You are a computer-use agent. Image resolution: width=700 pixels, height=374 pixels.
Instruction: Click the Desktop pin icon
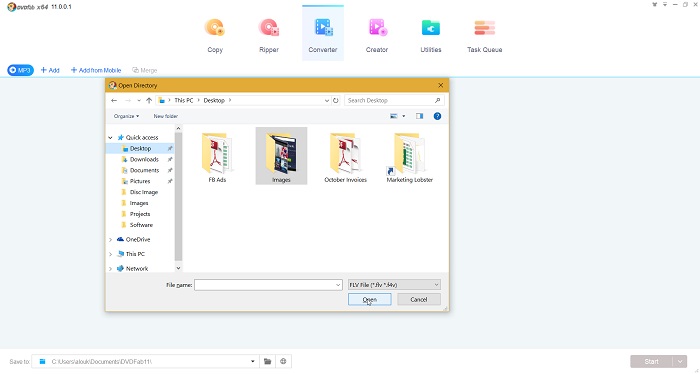(x=170, y=149)
